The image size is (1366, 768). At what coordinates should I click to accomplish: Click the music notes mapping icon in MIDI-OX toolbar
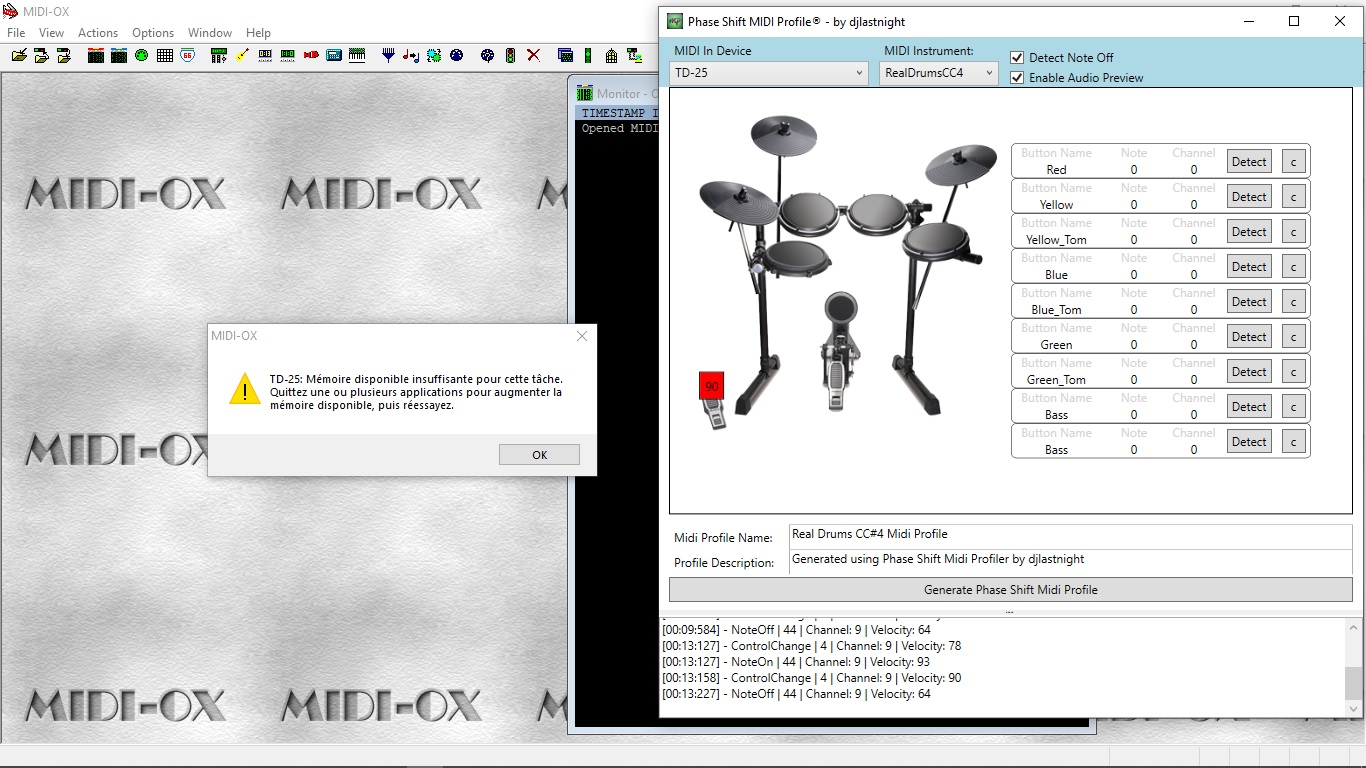[411, 56]
